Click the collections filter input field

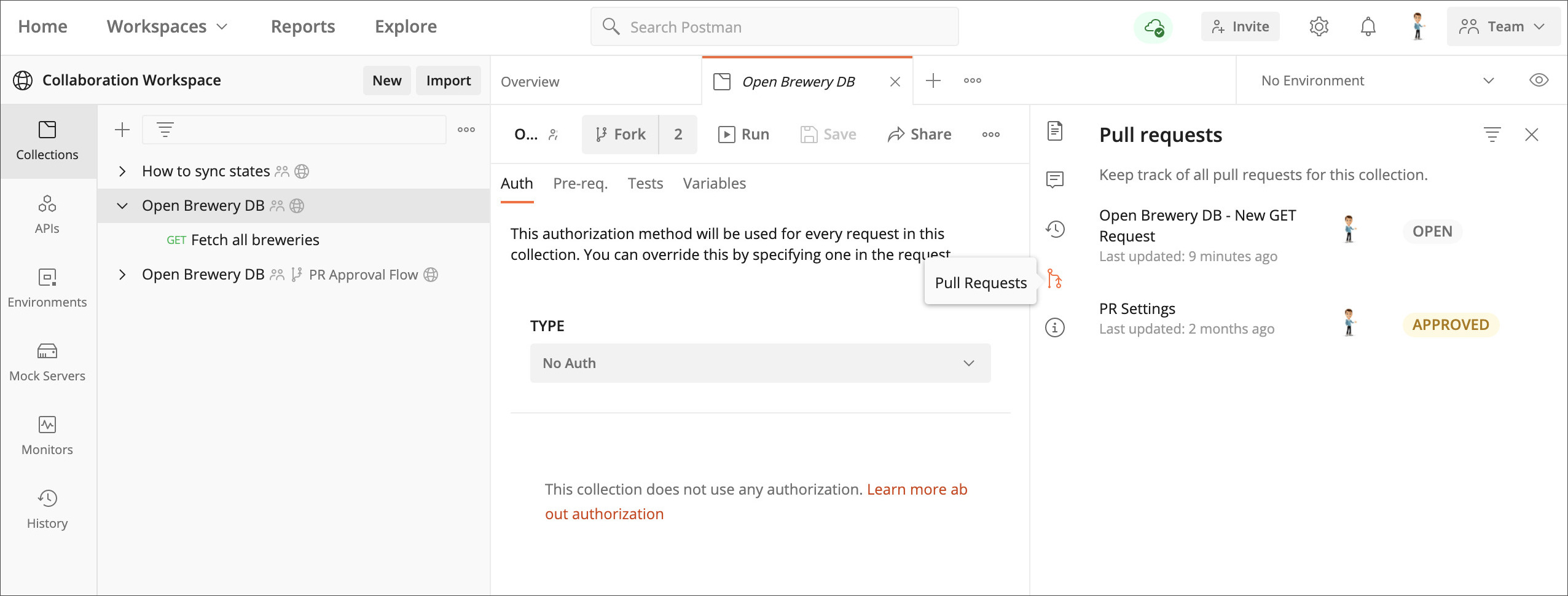click(x=294, y=130)
